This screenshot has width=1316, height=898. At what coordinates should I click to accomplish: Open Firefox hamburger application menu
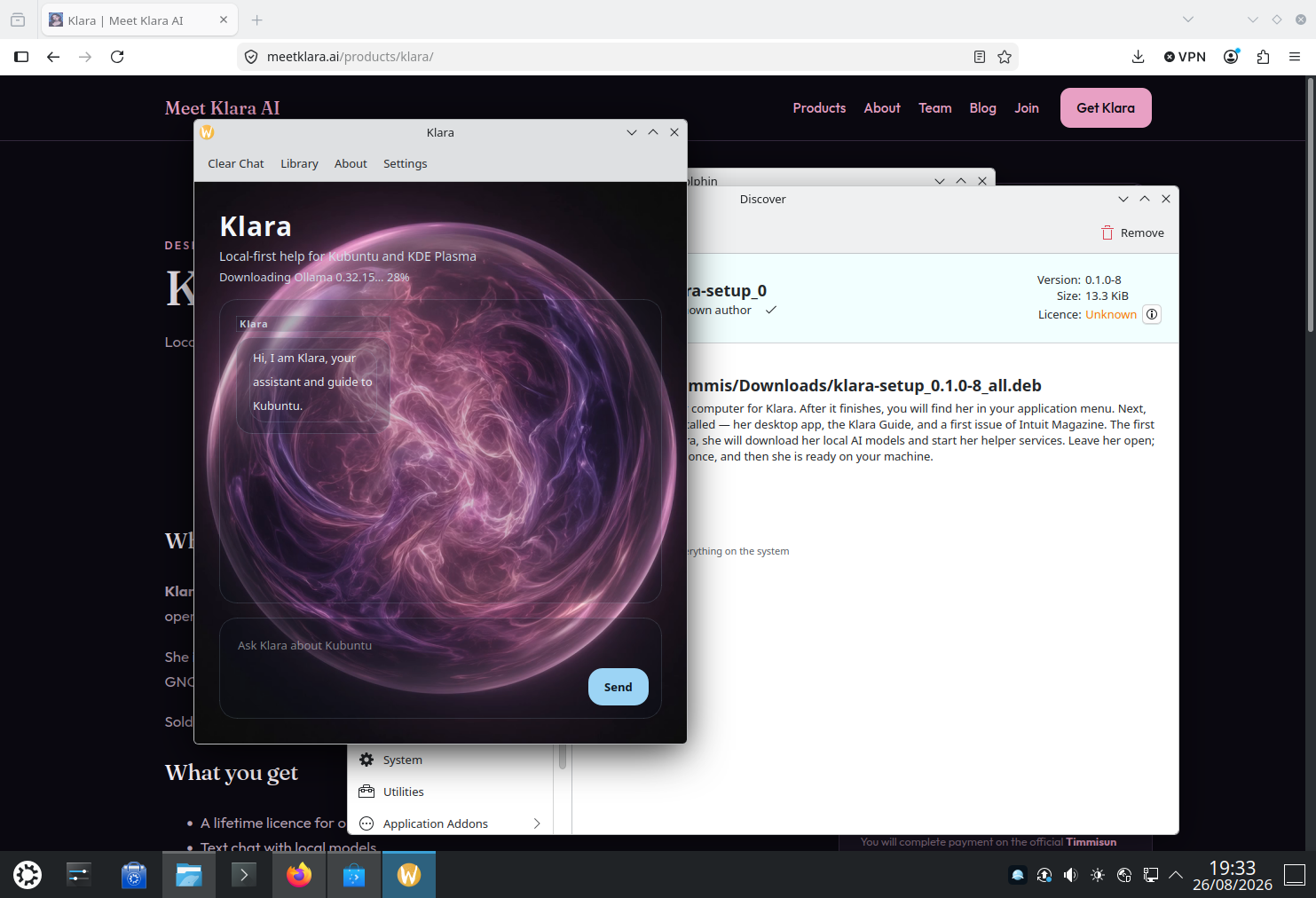pos(1295,57)
